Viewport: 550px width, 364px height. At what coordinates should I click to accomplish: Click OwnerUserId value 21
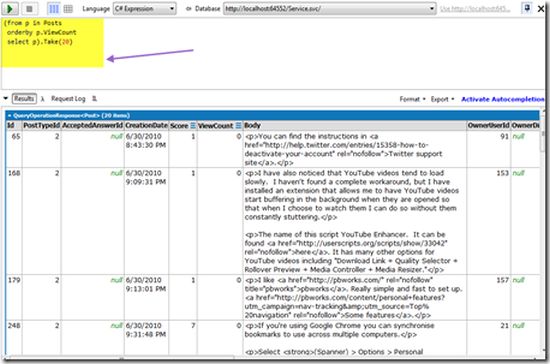point(504,326)
